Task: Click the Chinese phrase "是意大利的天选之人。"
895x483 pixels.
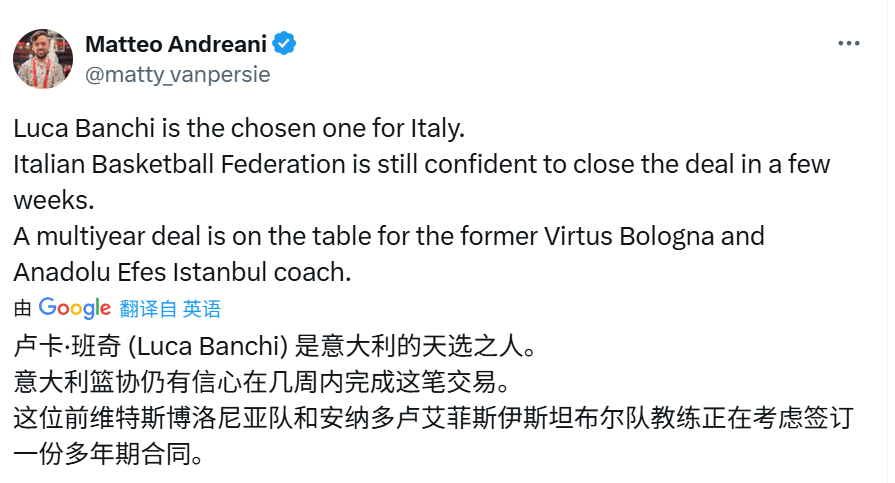Action: pos(420,347)
